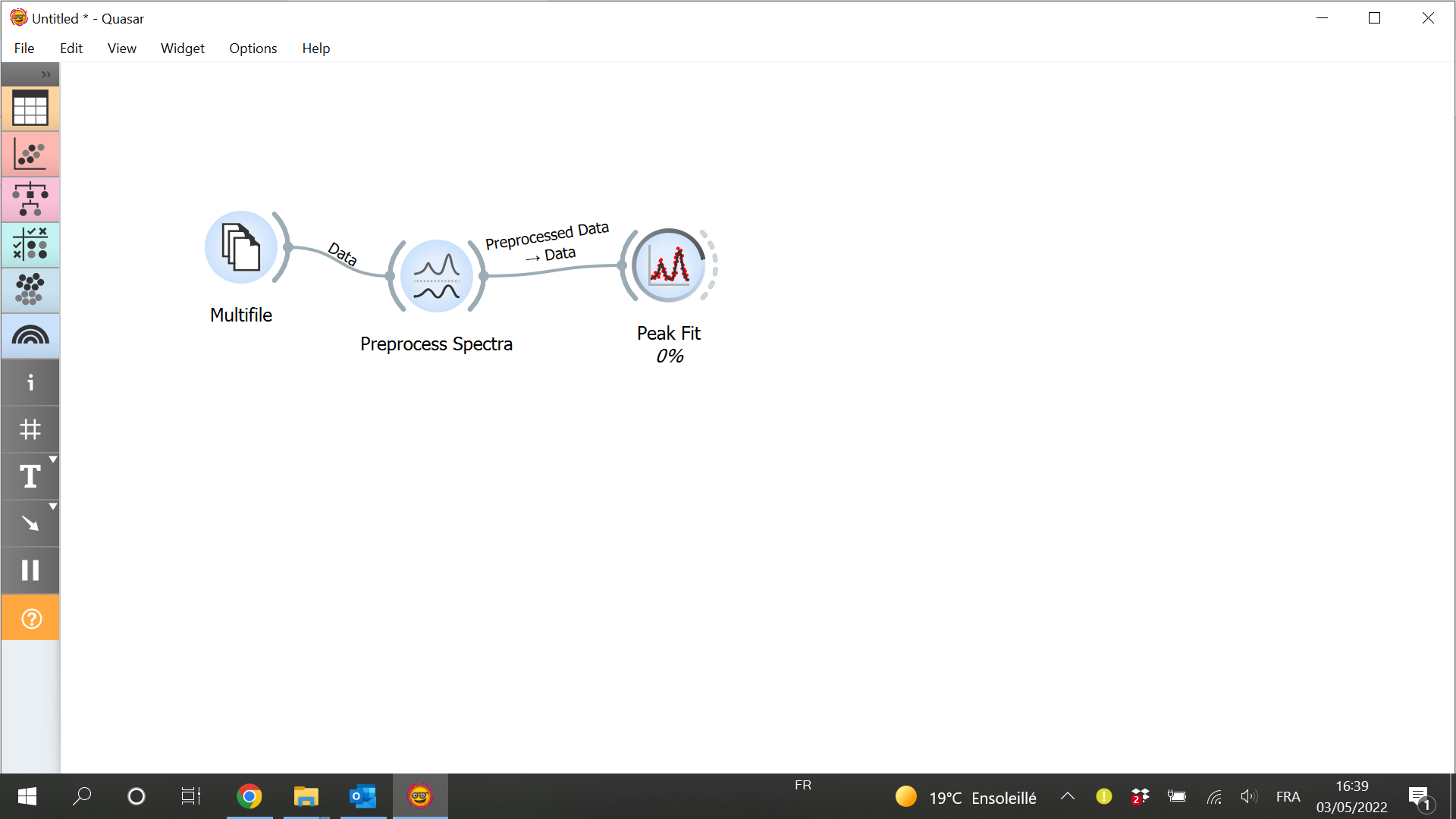
Task: Select the workflow info tool
Action: [30, 382]
